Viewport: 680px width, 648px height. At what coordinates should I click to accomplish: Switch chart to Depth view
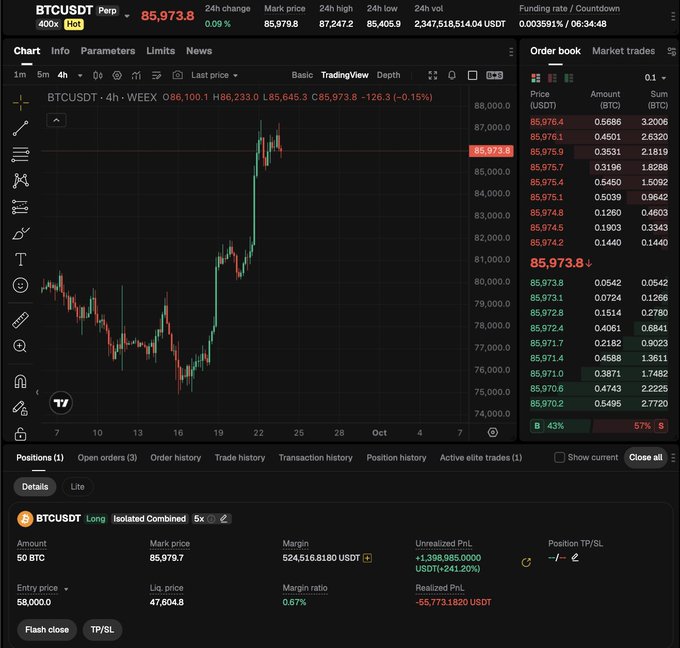tap(388, 75)
